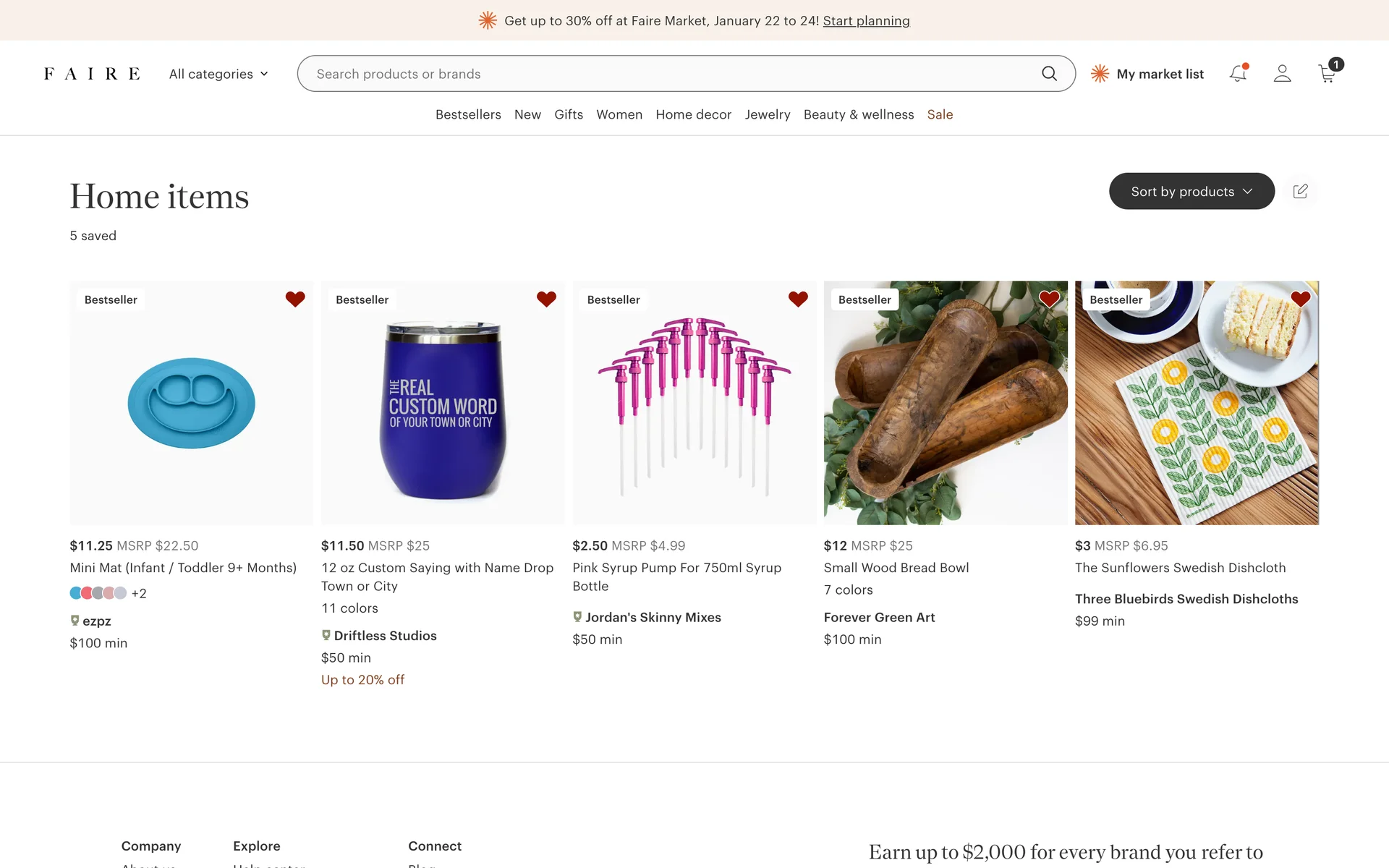Toggle the heart on the Pink Syrup Pump

(798, 299)
